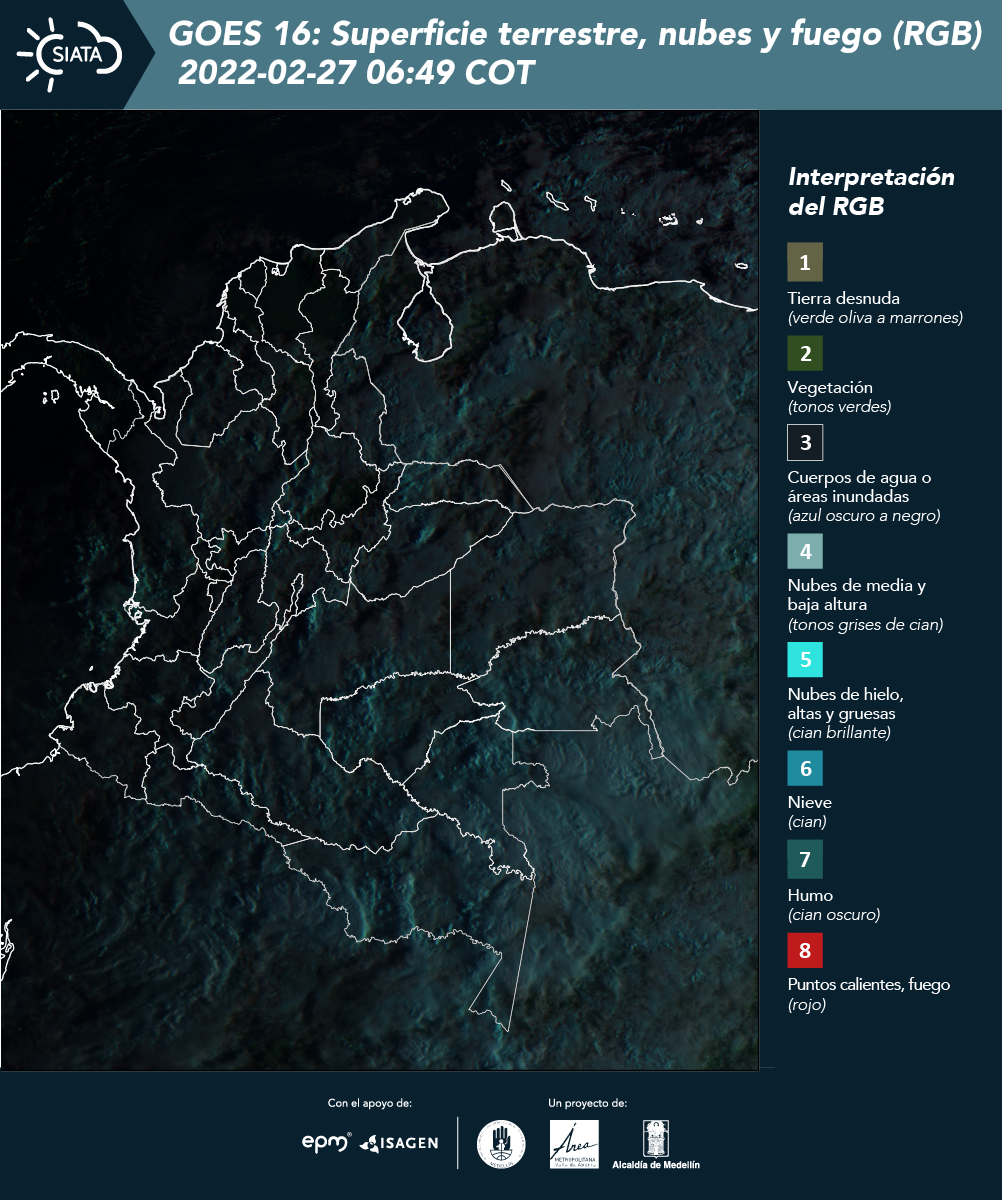Viewport: 1002px width, 1200px height.
Task: Click 'Nubes de media y baja altura' label
Action: [x=857, y=595]
